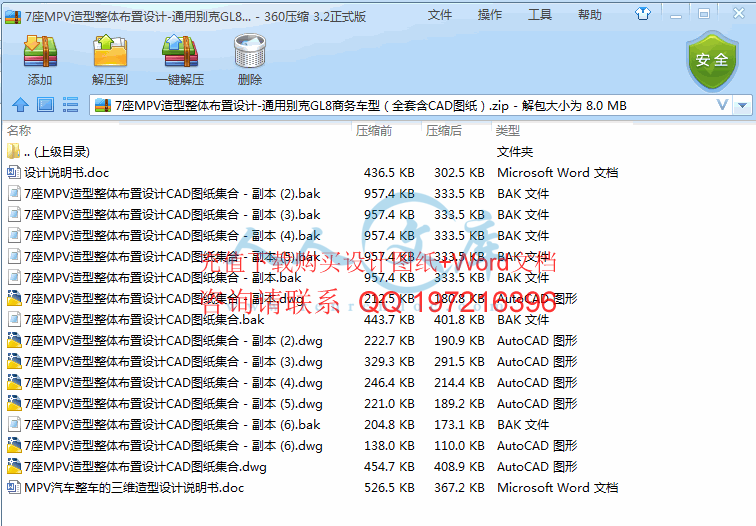
Task: Click the 329.3 KB size cell
Action: (389, 362)
